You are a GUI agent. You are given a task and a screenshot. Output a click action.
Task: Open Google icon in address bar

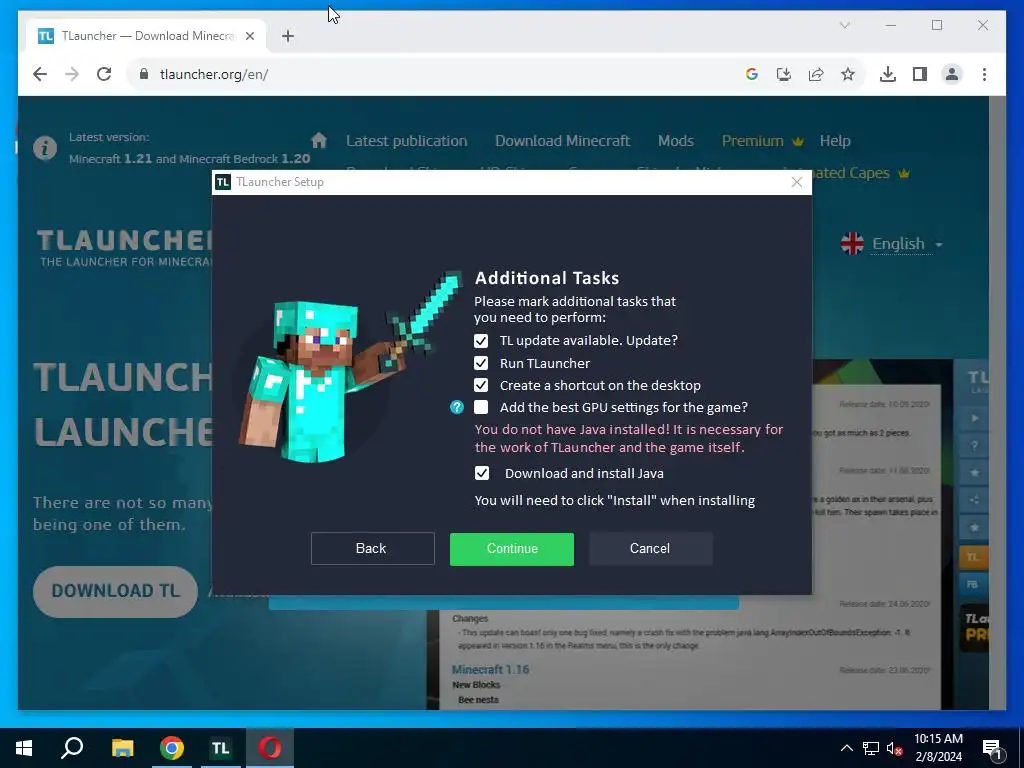click(752, 74)
